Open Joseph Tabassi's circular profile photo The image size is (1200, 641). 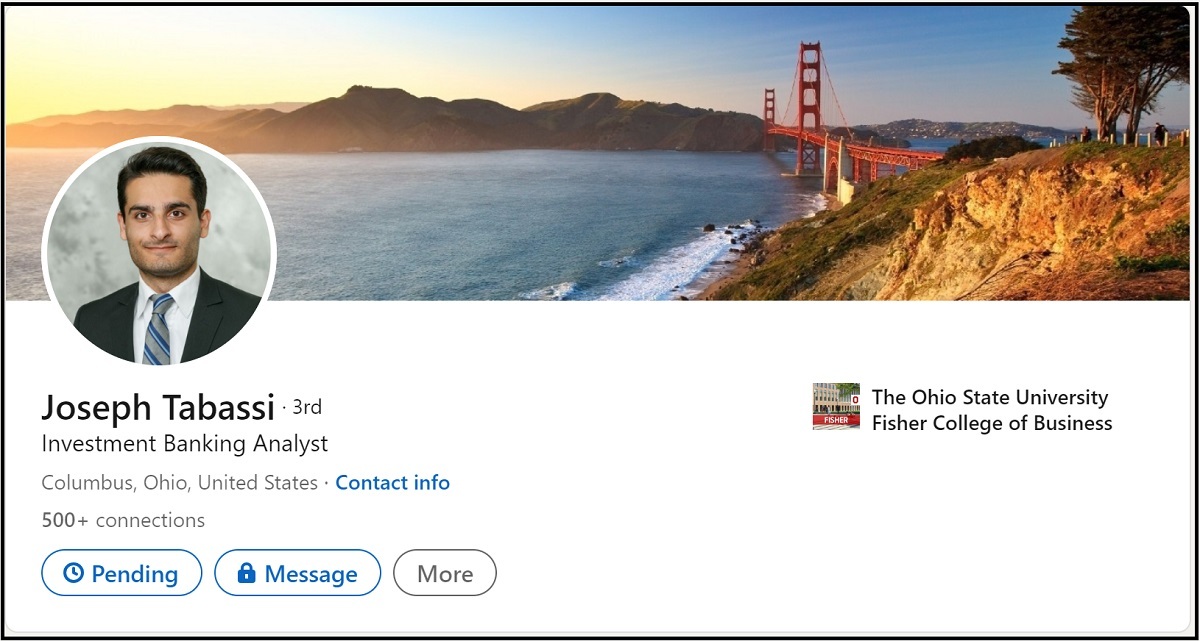coord(159,250)
